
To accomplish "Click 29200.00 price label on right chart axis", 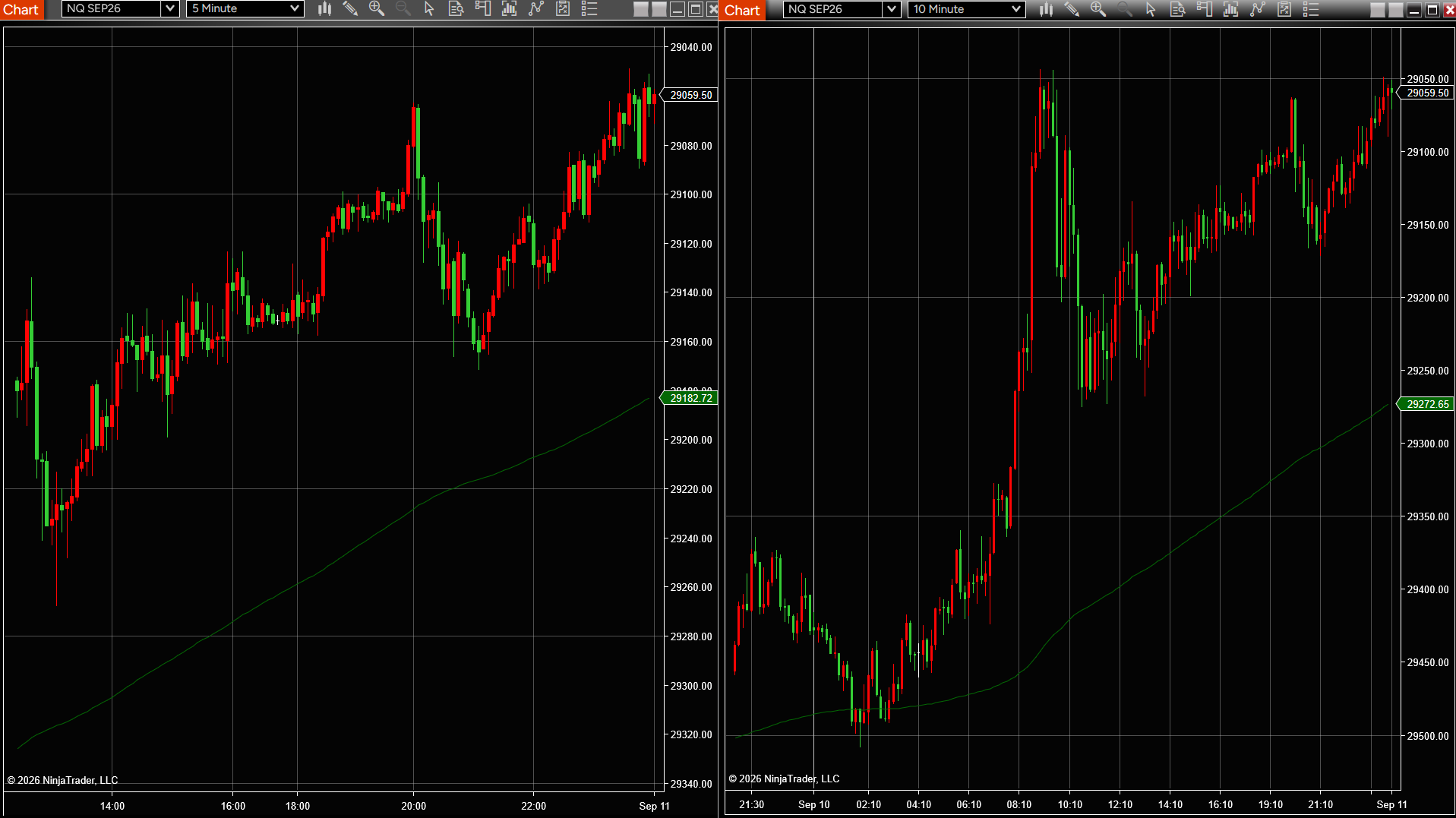I will tap(1427, 298).
